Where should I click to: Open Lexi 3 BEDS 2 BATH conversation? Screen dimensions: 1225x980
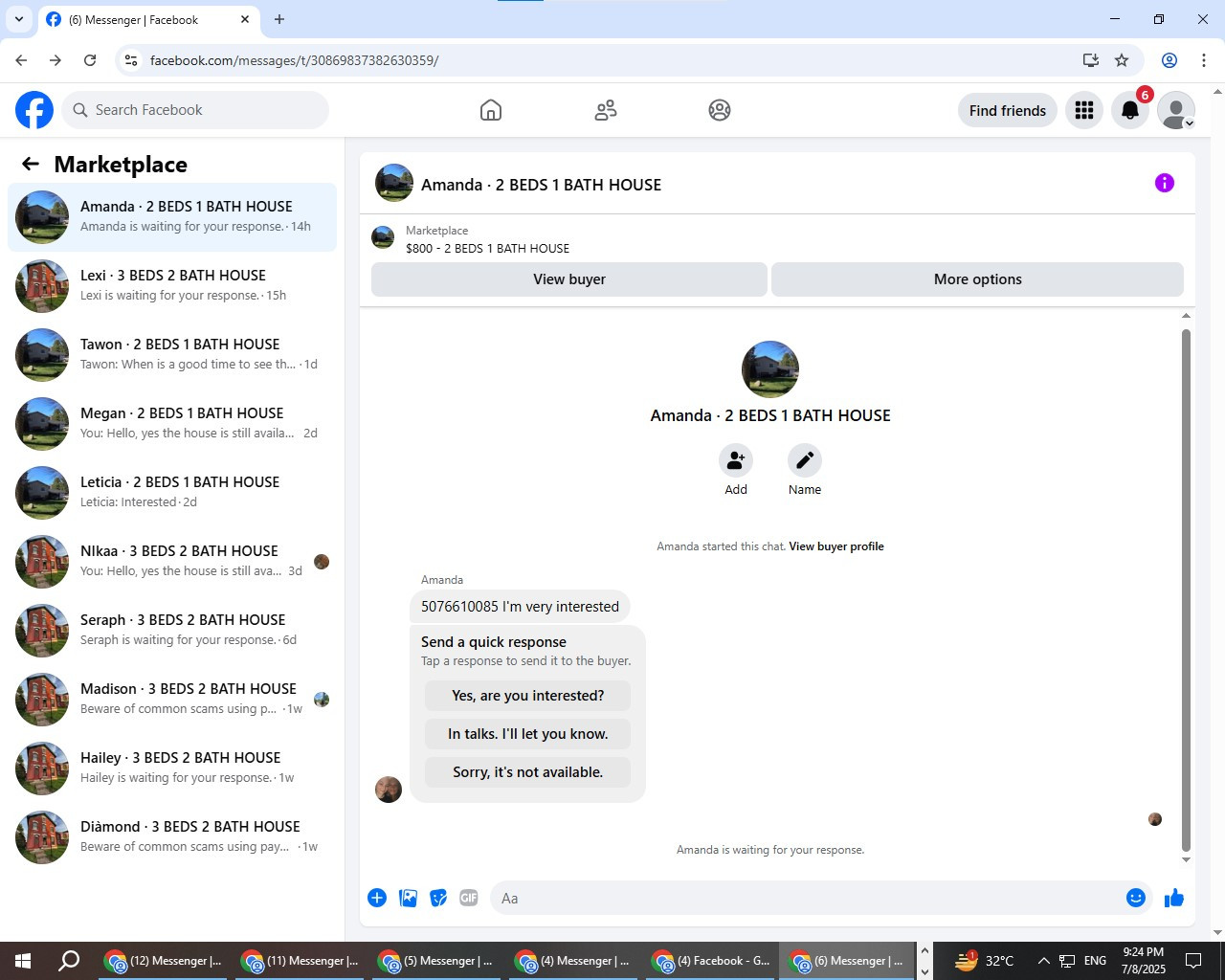coord(172,286)
